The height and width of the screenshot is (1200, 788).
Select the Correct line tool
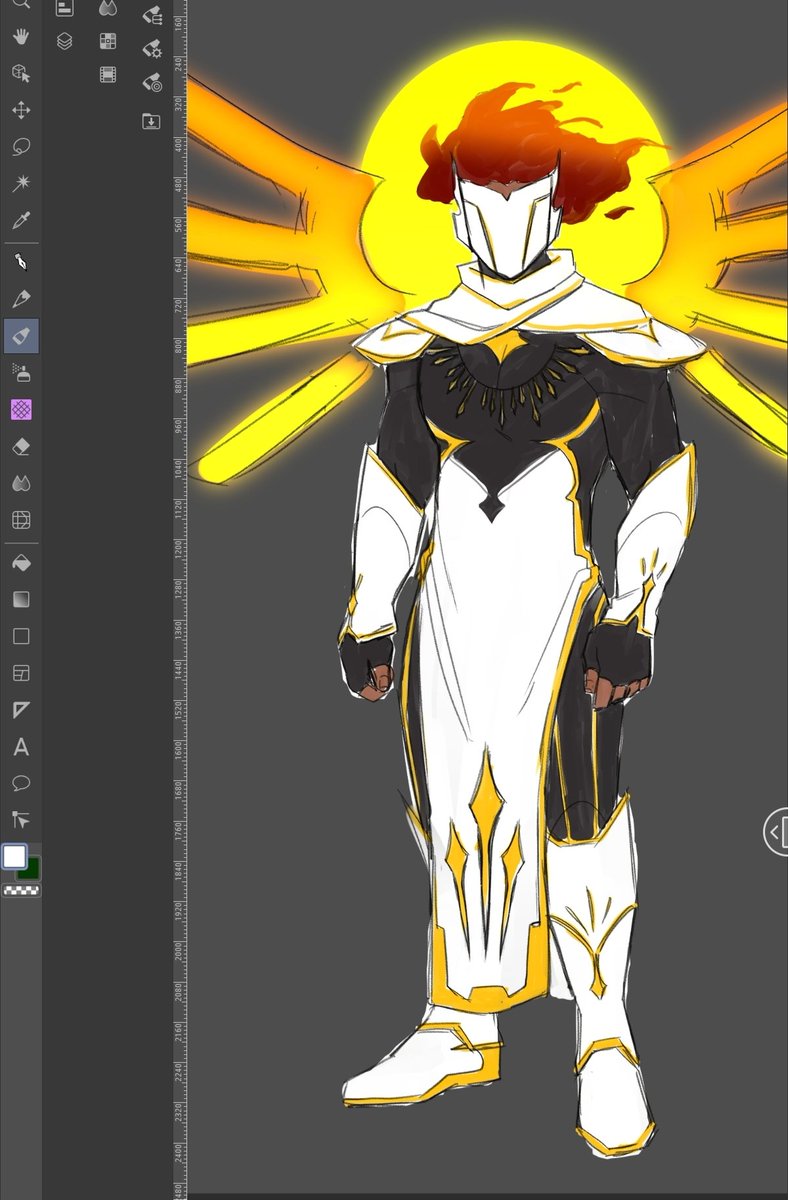point(21,820)
